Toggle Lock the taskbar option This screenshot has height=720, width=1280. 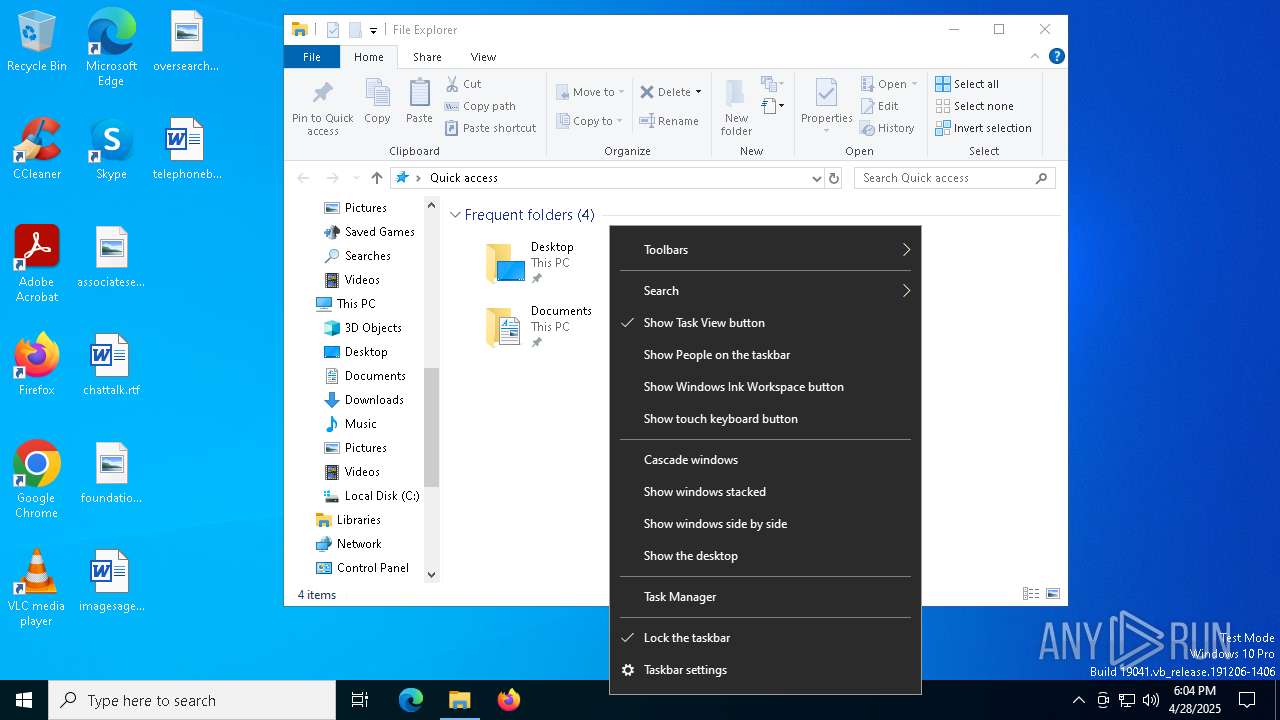765,638
